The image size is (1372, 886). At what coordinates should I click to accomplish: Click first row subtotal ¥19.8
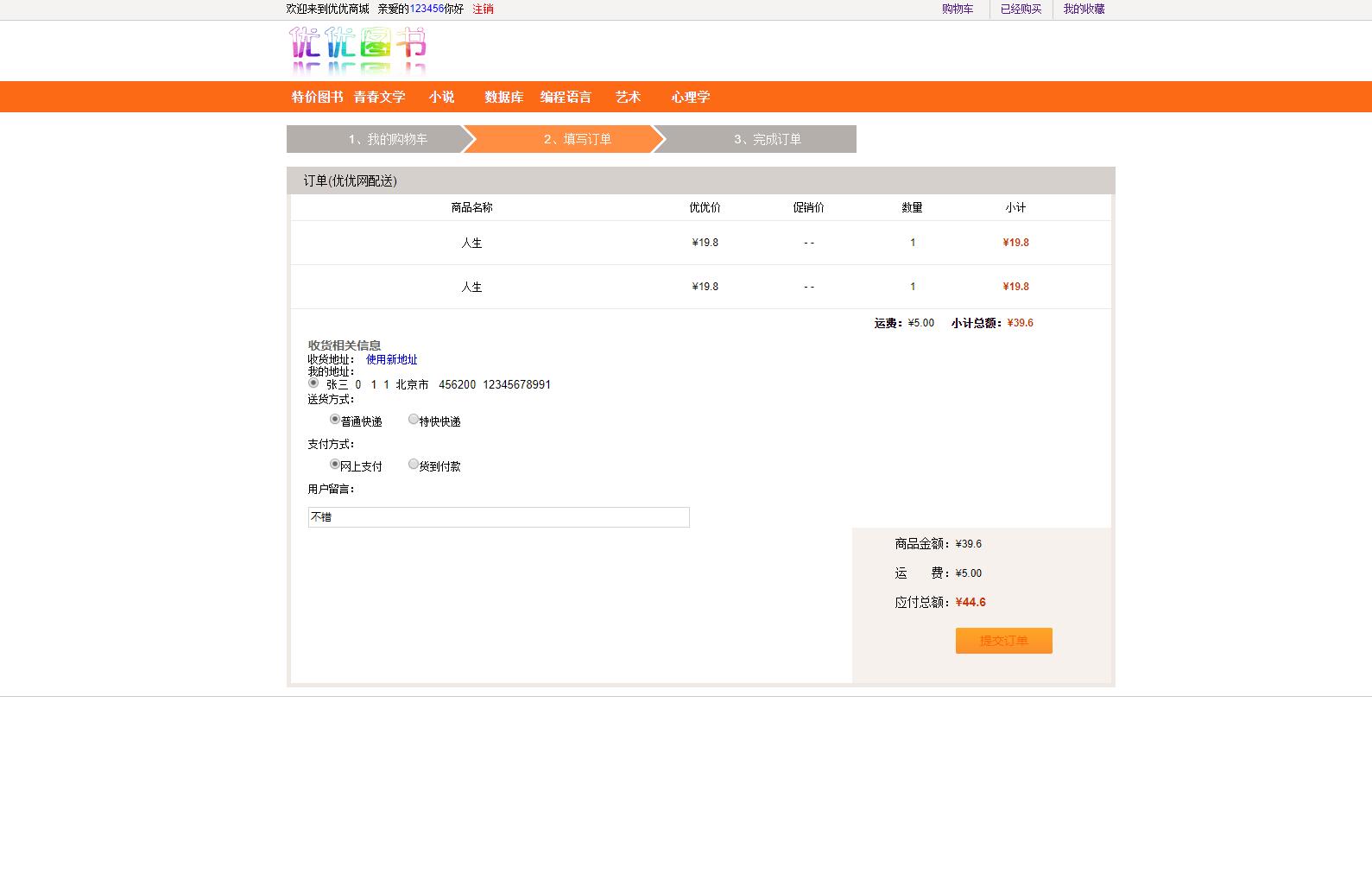pos(1015,243)
